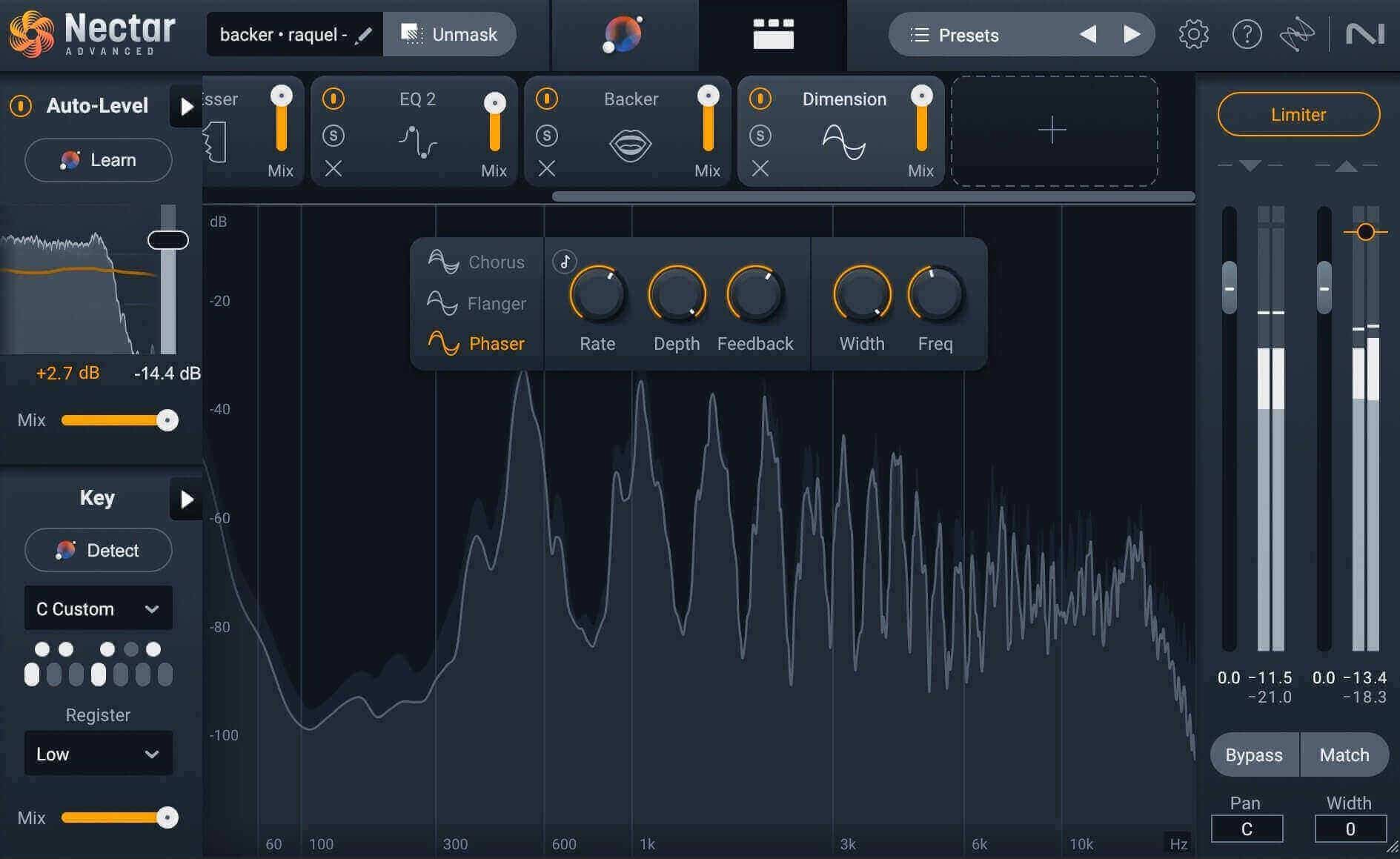Adjust the EQ 2 module Mix slider
Image resolution: width=1400 pixels, height=859 pixels.
tap(494, 121)
